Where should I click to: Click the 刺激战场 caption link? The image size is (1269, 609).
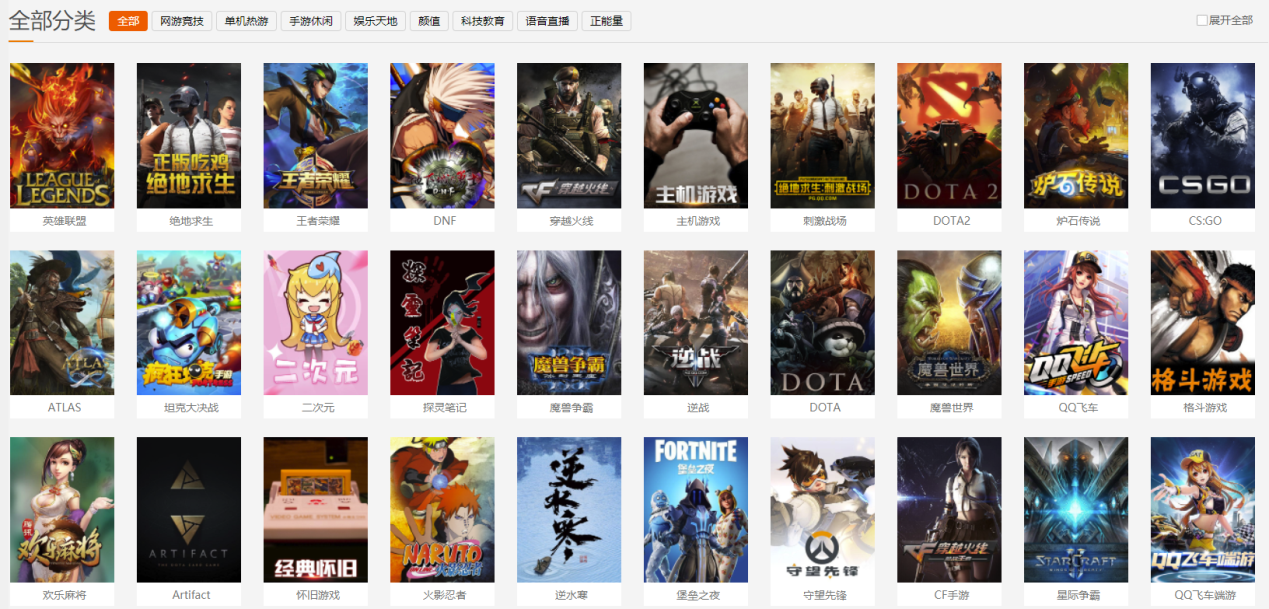point(825,221)
